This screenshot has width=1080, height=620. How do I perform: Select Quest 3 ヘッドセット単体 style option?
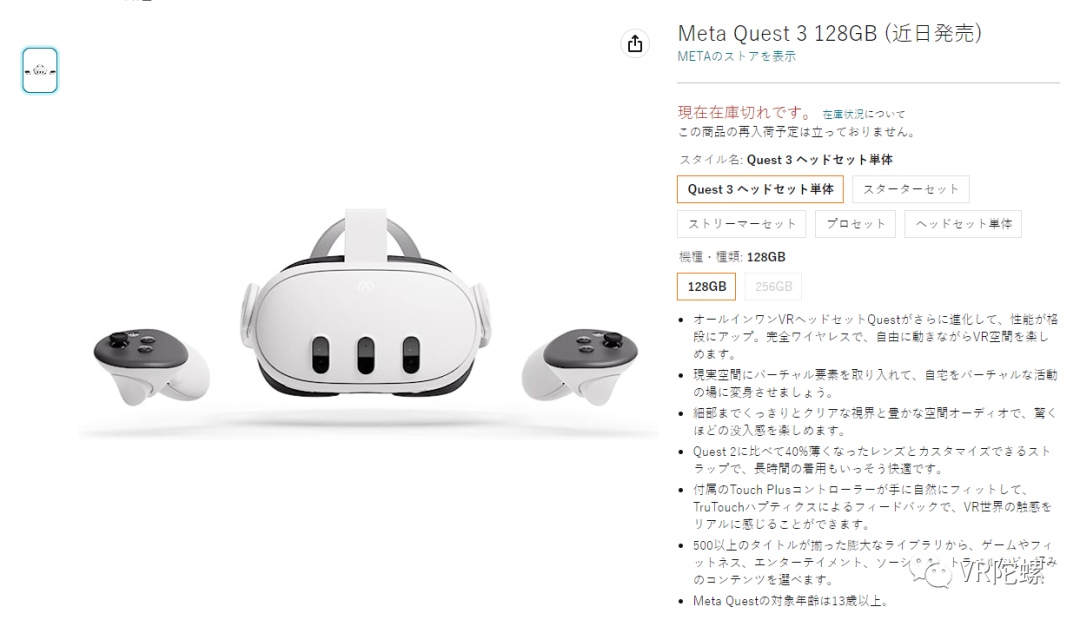tap(760, 189)
